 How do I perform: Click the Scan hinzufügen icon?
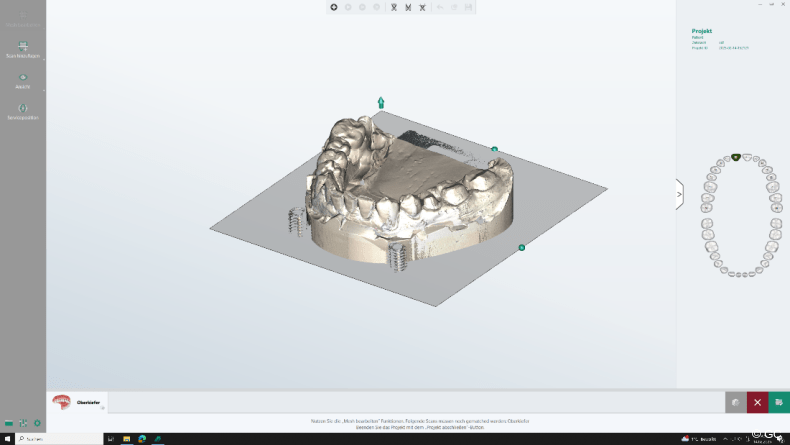click(23, 46)
